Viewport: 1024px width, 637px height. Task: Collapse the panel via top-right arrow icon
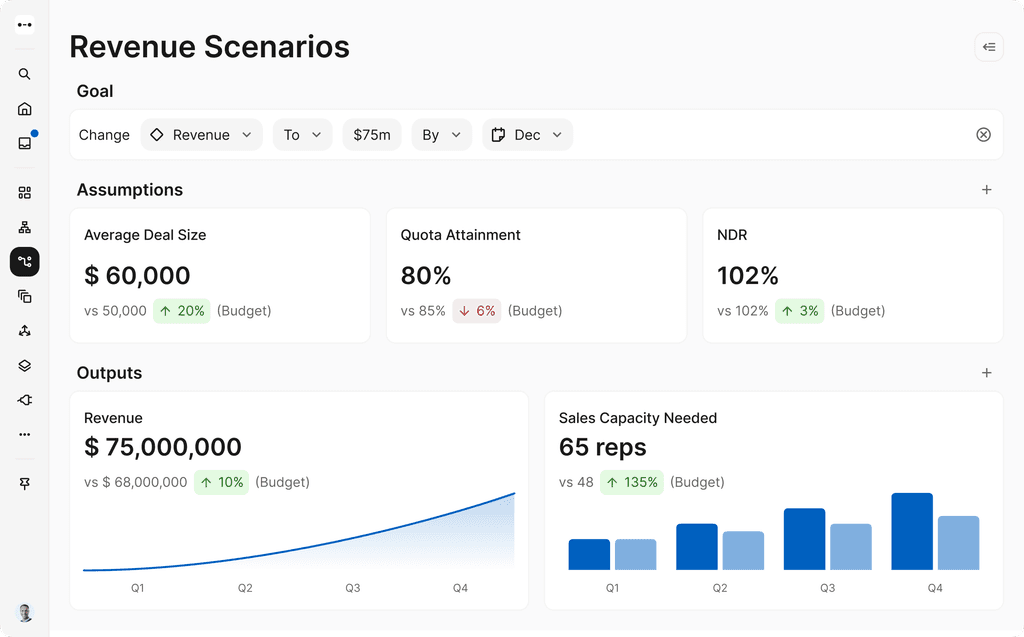[988, 47]
